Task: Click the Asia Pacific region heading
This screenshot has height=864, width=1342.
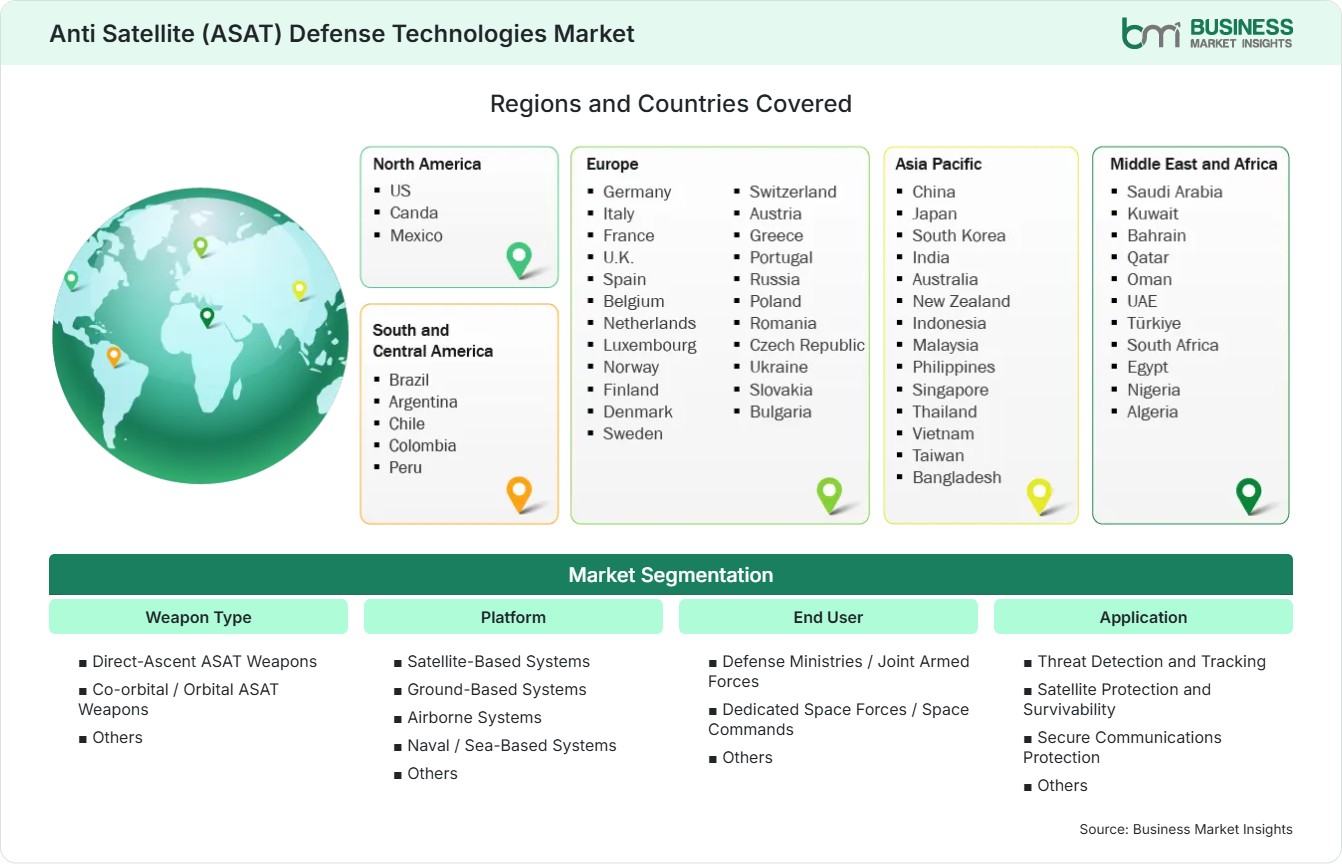Action: click(x=939, y=164)
